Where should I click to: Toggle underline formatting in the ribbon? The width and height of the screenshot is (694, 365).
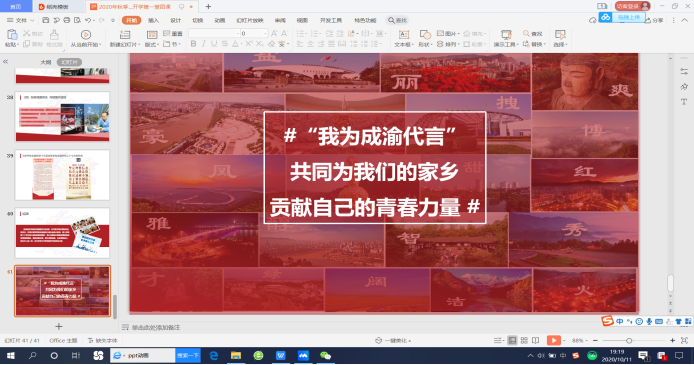[214, 44]
